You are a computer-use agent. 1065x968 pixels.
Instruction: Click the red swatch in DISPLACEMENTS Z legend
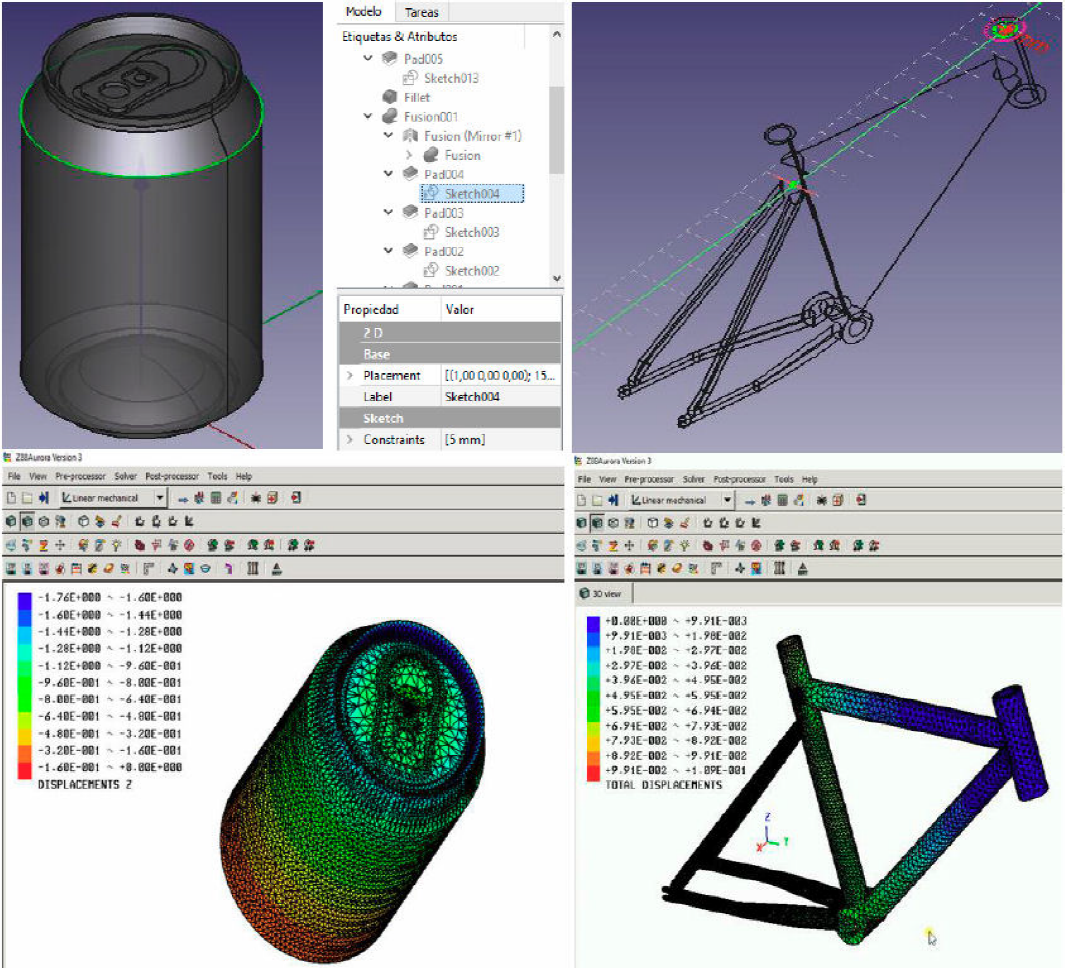click(x=26, y=766)
